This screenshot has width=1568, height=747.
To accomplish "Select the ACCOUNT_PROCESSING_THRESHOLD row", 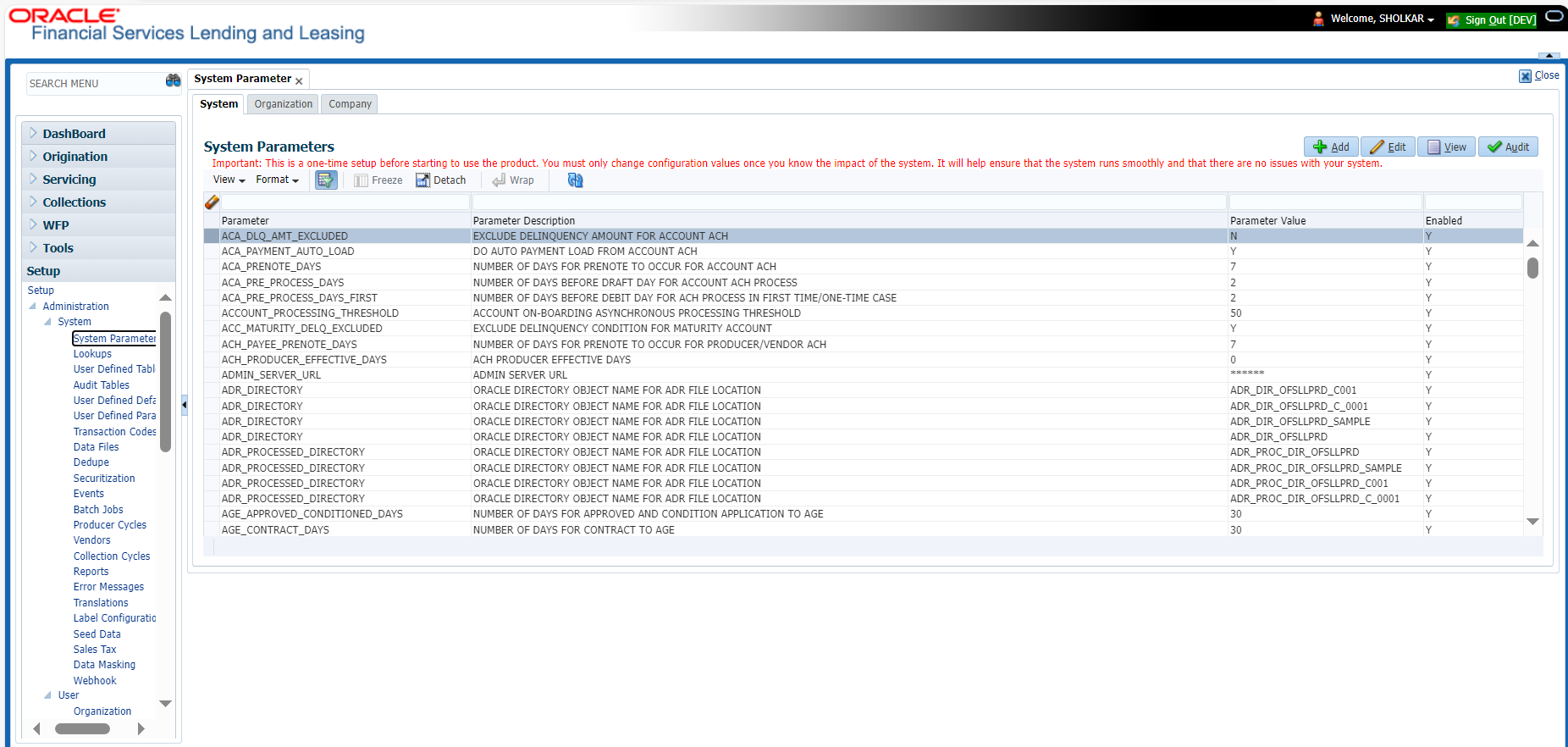I will (x=864, y=313).
